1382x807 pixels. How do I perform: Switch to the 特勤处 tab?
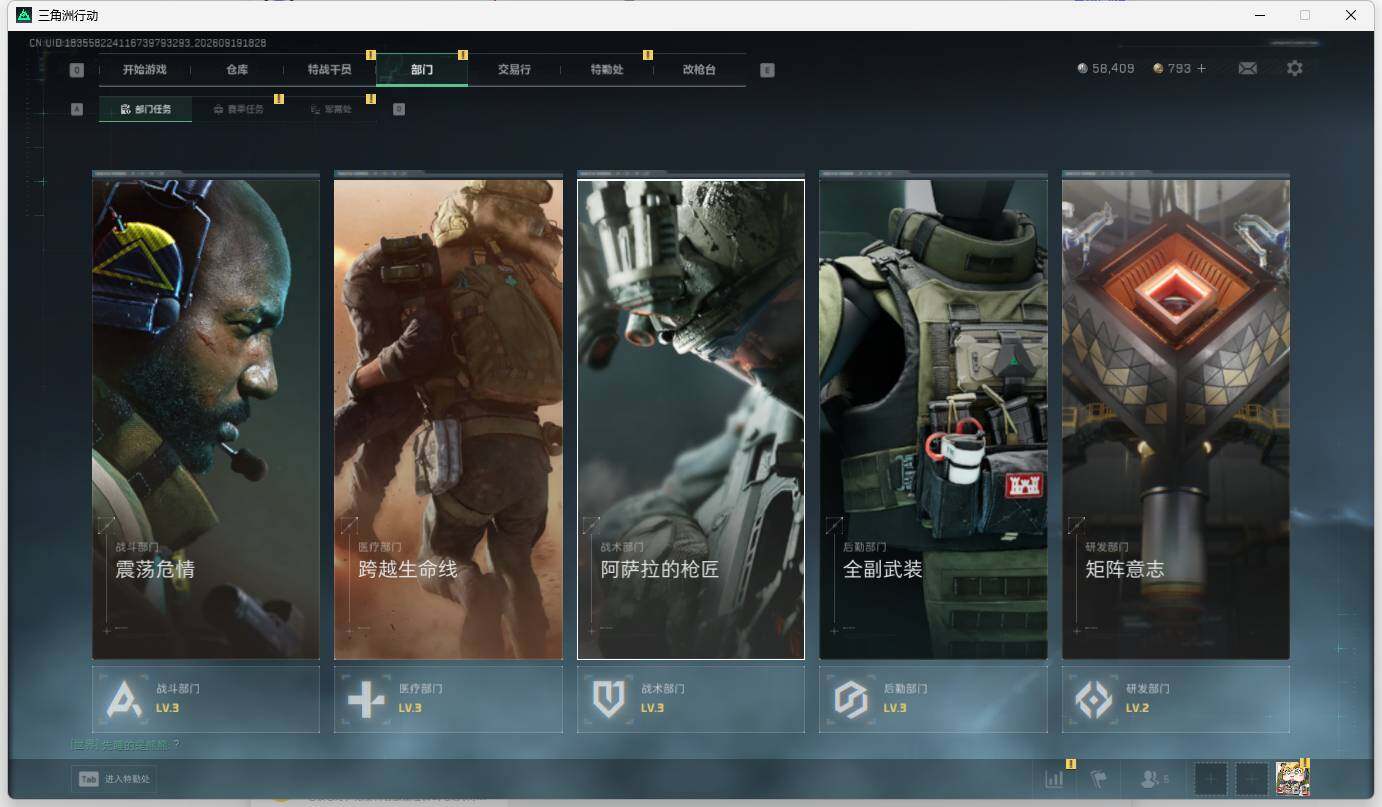pyautogui.click(x=607, y=70)
